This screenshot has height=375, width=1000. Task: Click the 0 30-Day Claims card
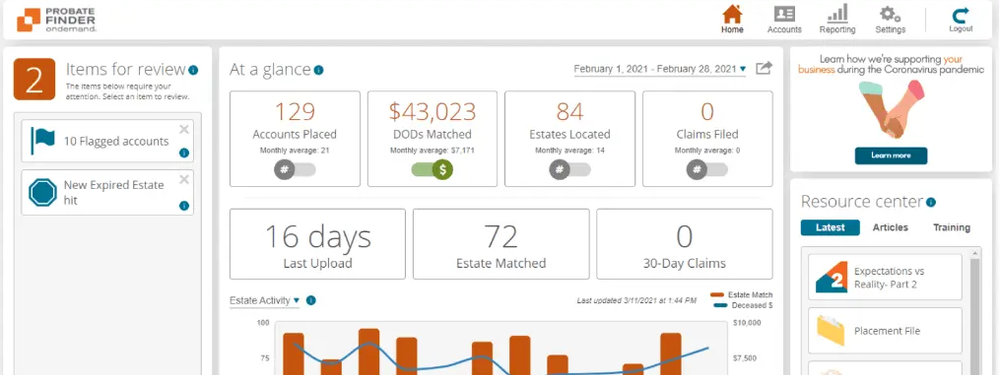(684, 244)
